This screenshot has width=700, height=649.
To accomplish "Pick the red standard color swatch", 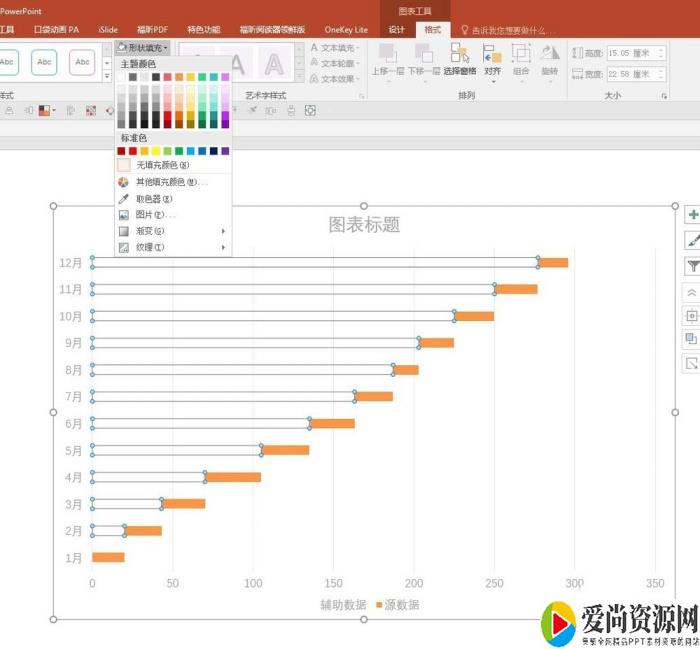I will 133,151.
